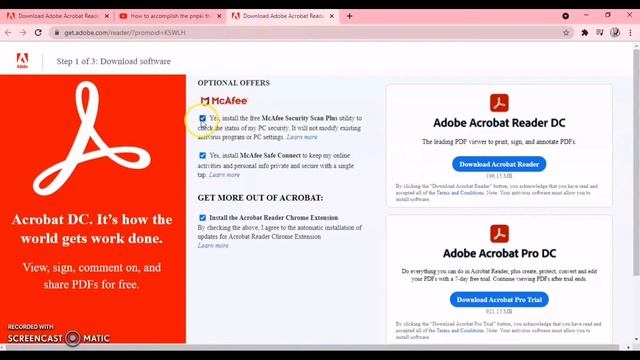Open Learn more under Safe Connect
Viewport: 640px width, 360px height.
(224, 175)
